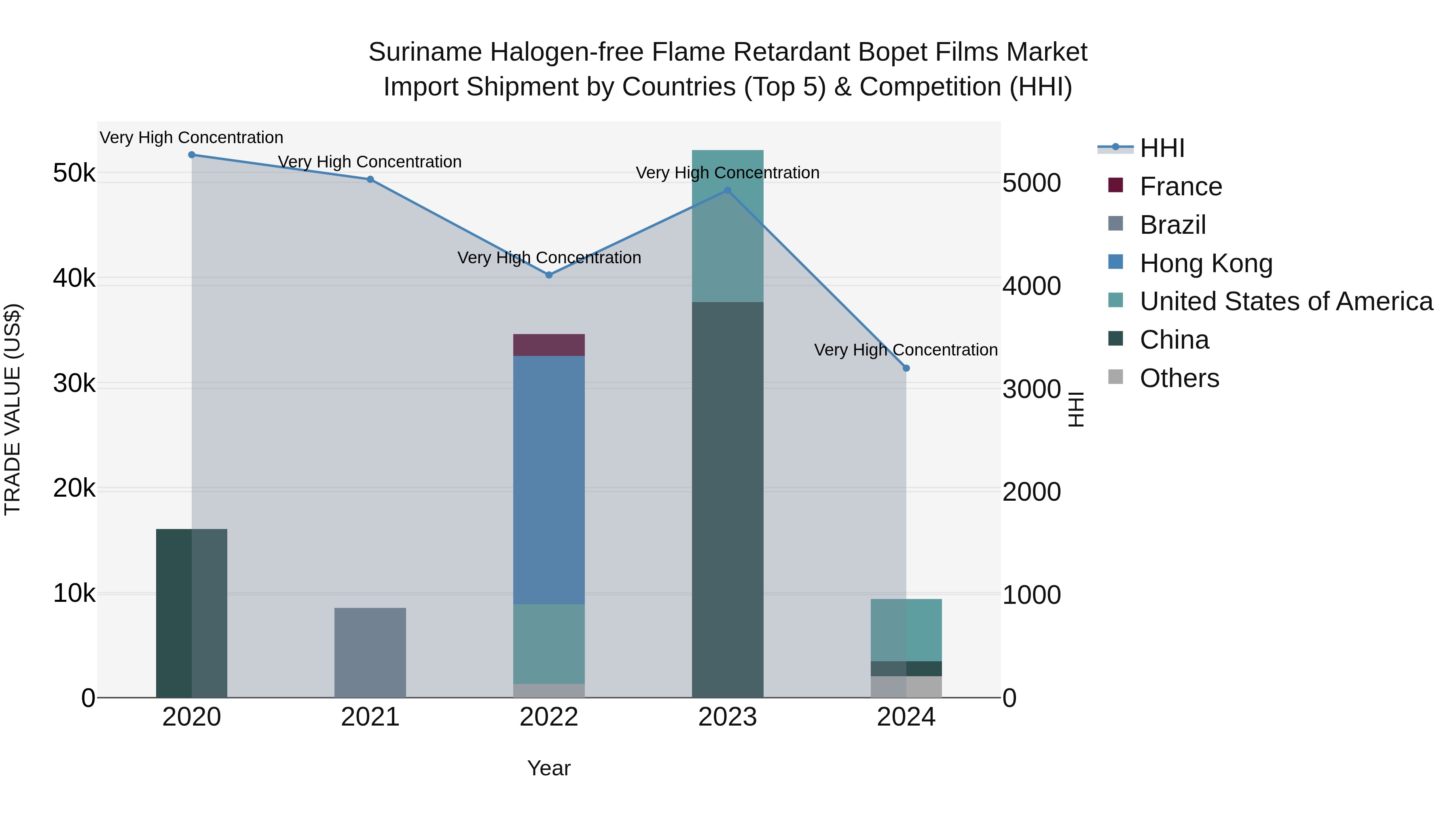Click the 3000 HHI axis tick
The image size is (1456, 819).
1032,389
